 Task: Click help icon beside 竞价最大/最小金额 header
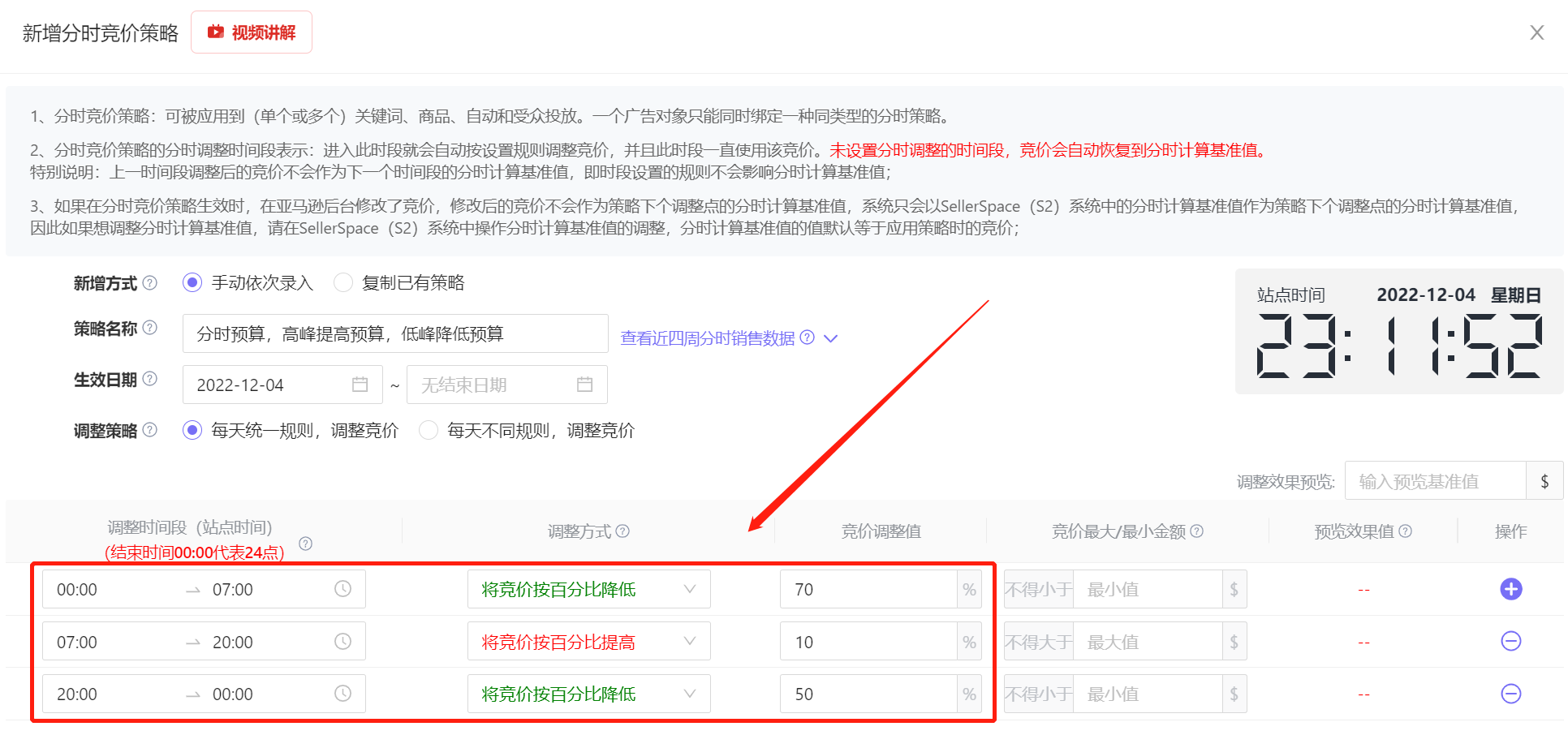coord(1196,531)
